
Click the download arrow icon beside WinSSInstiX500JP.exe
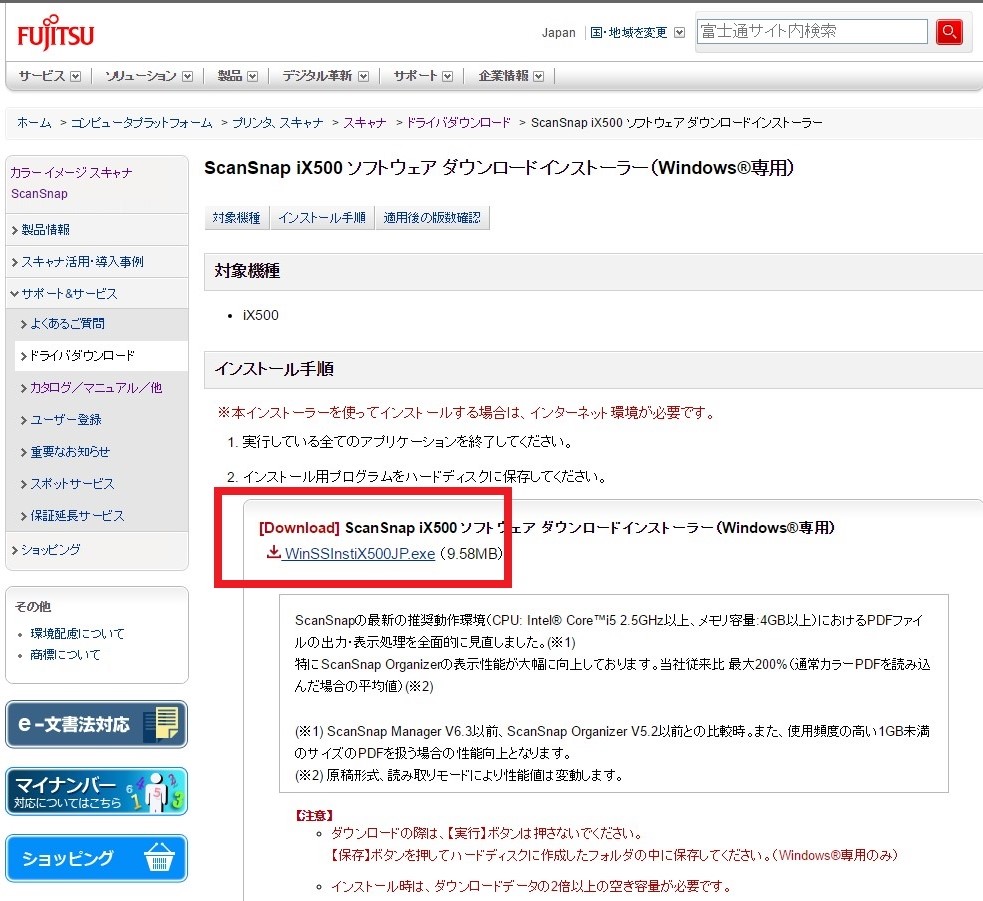pyautogui.click(x=273, y=553)
